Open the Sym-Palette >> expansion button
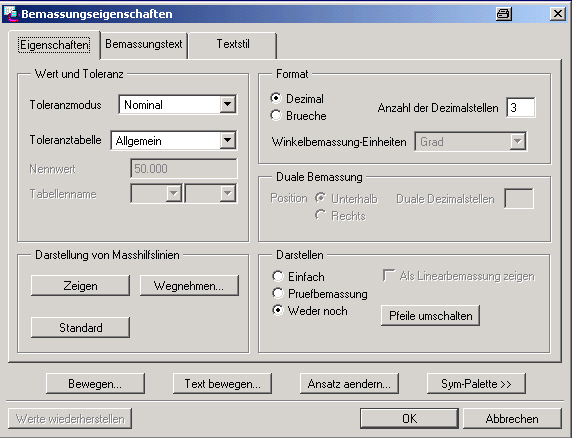The image size is (572, 438). [x=476, y=384]
